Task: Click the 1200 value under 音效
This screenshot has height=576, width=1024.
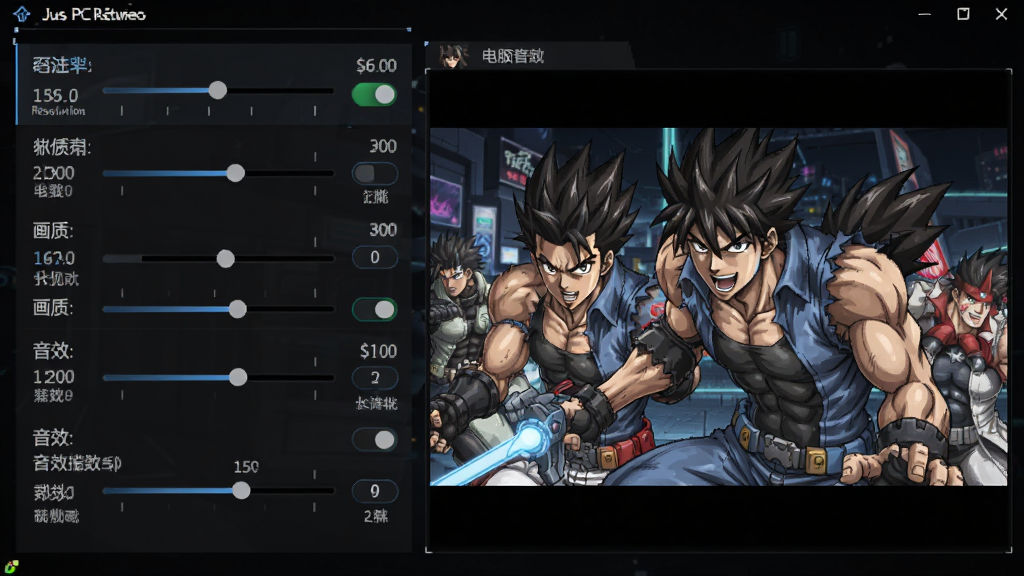Action: pos(54,377)
